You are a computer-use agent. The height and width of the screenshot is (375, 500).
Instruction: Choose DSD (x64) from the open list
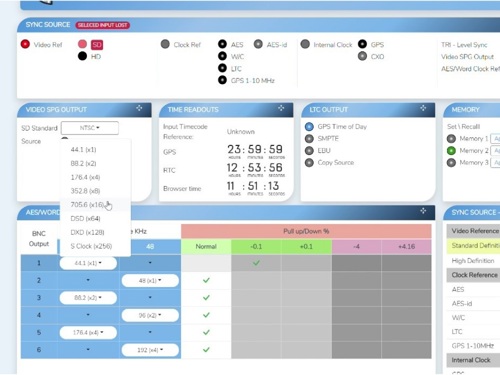[x=95, y=218]
